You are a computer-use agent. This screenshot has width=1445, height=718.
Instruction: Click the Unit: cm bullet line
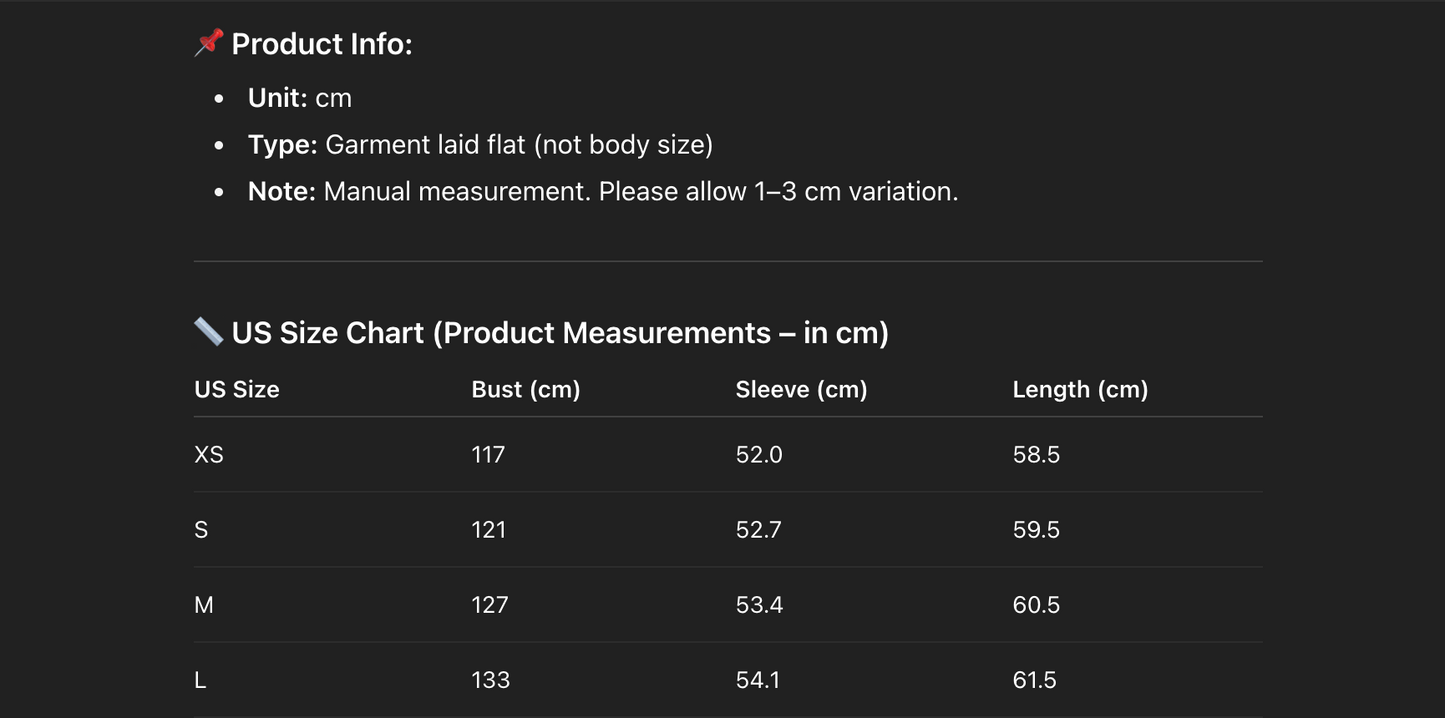pos(300,98)
